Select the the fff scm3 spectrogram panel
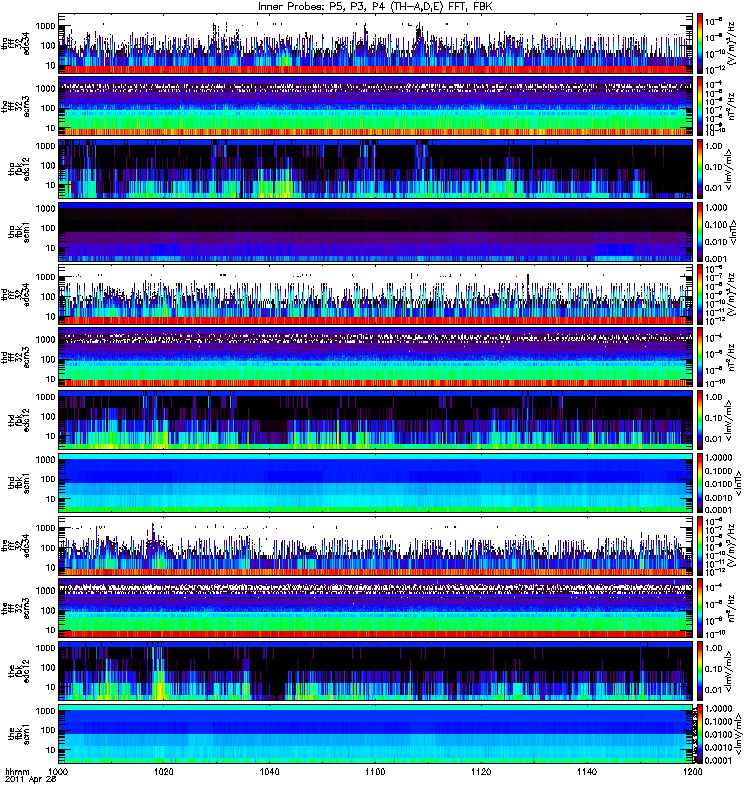 click(376, 608)
